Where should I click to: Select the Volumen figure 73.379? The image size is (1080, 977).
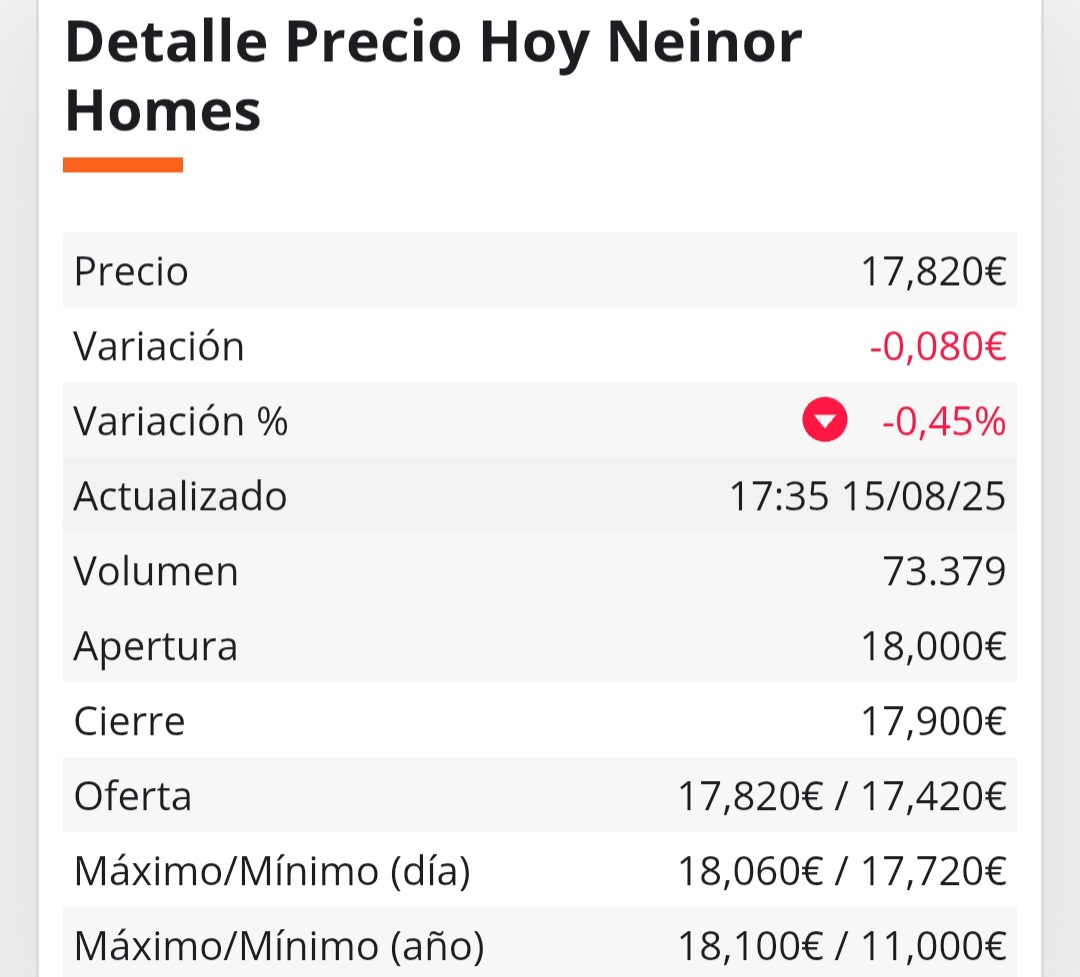(x=944, y=571)
